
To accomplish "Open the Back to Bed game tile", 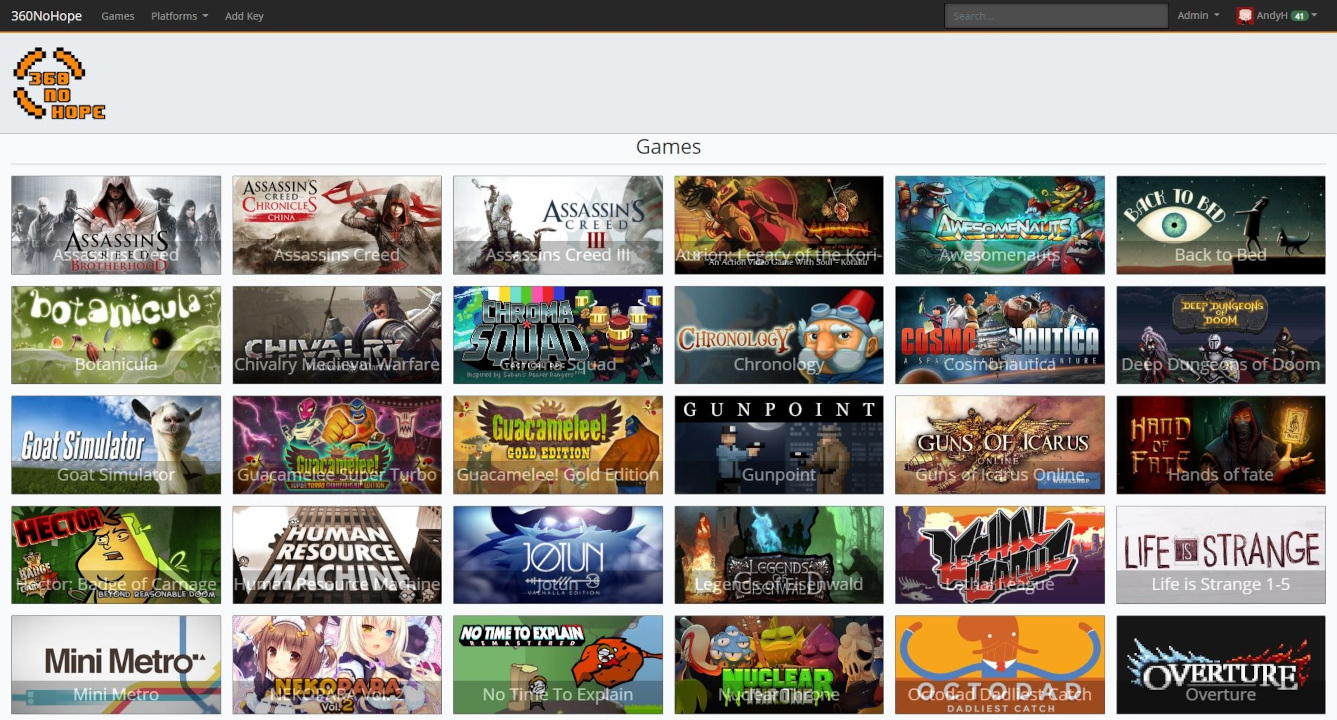I will 1221,225.
